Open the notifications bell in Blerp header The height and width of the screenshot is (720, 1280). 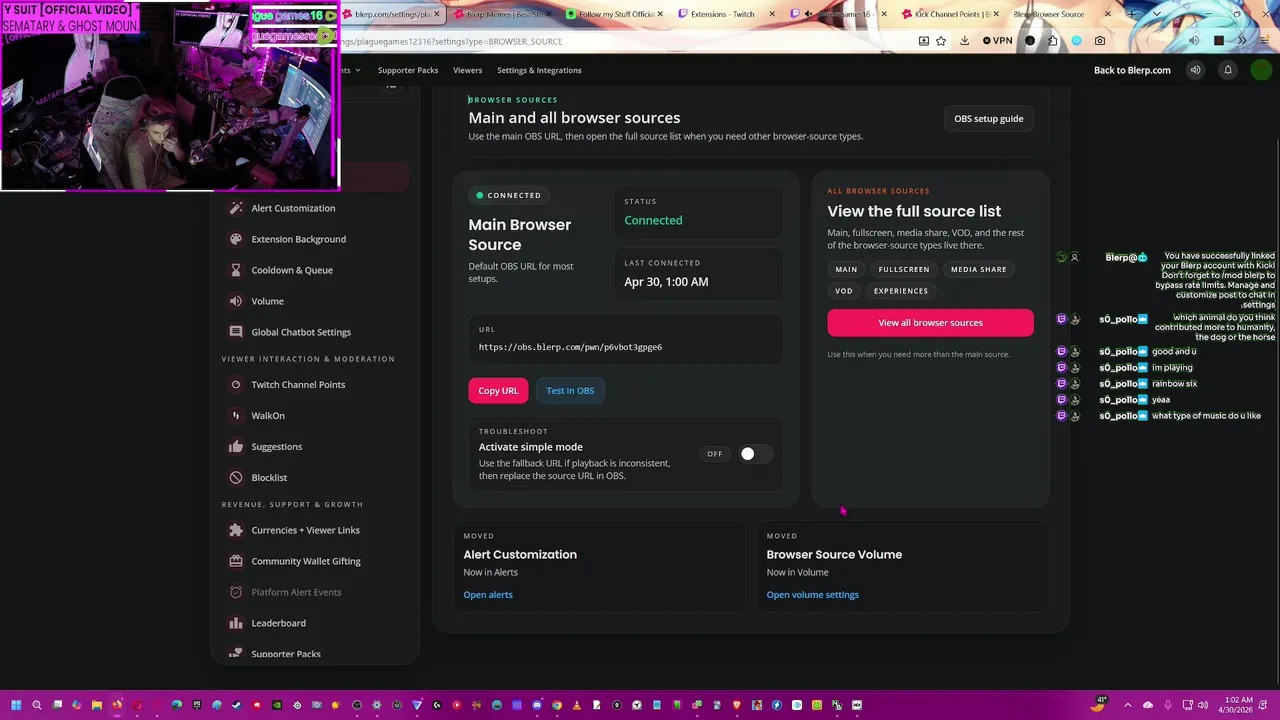click(x=1228, y=70)
